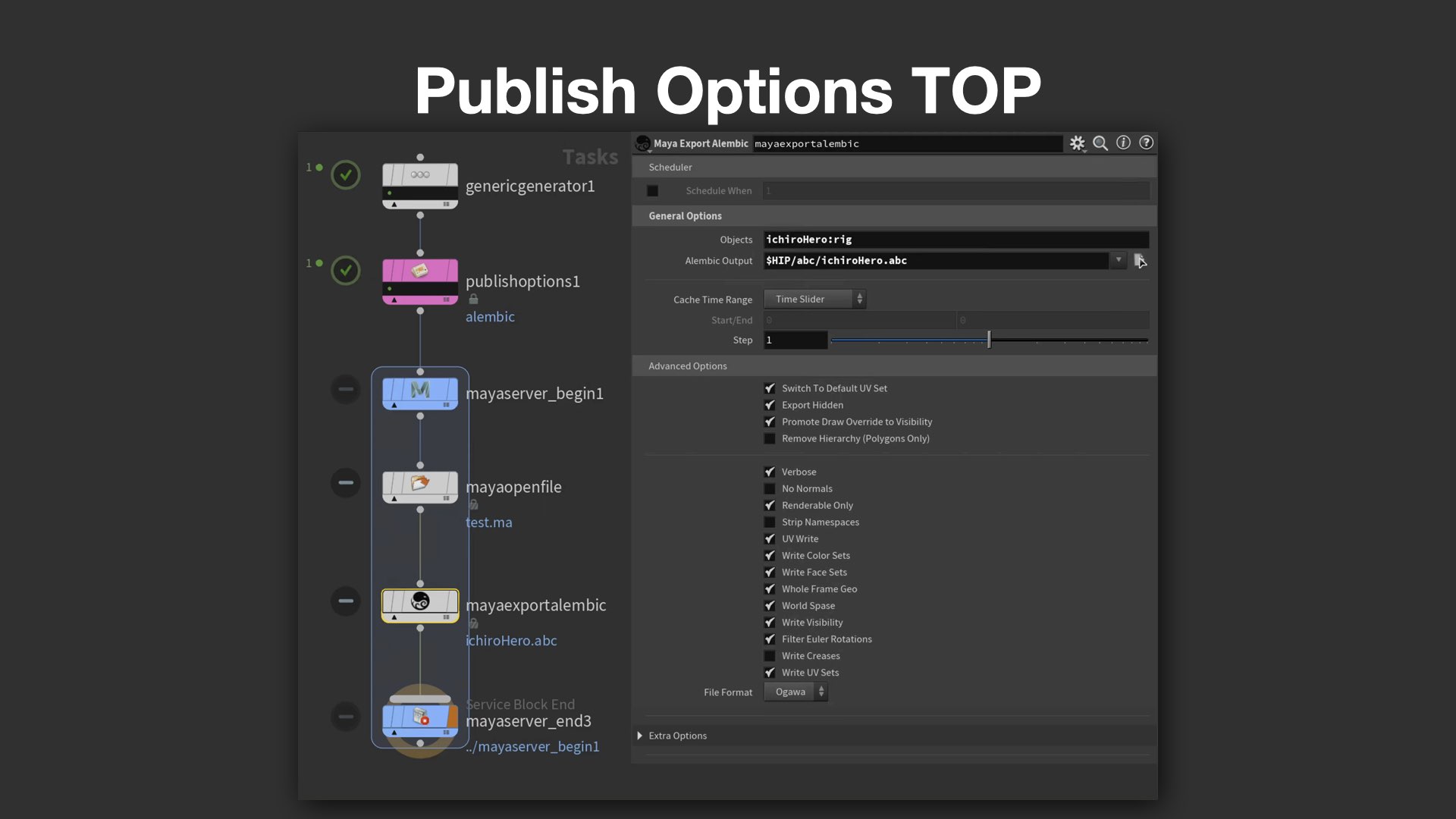Open the Alembic Output path history dropdown
1456x819 pixels.
coord(1118,260)
